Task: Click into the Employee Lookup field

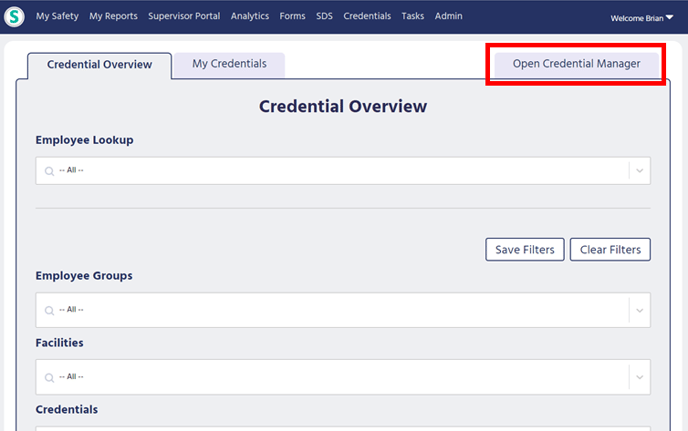Action: pos(343,171)
